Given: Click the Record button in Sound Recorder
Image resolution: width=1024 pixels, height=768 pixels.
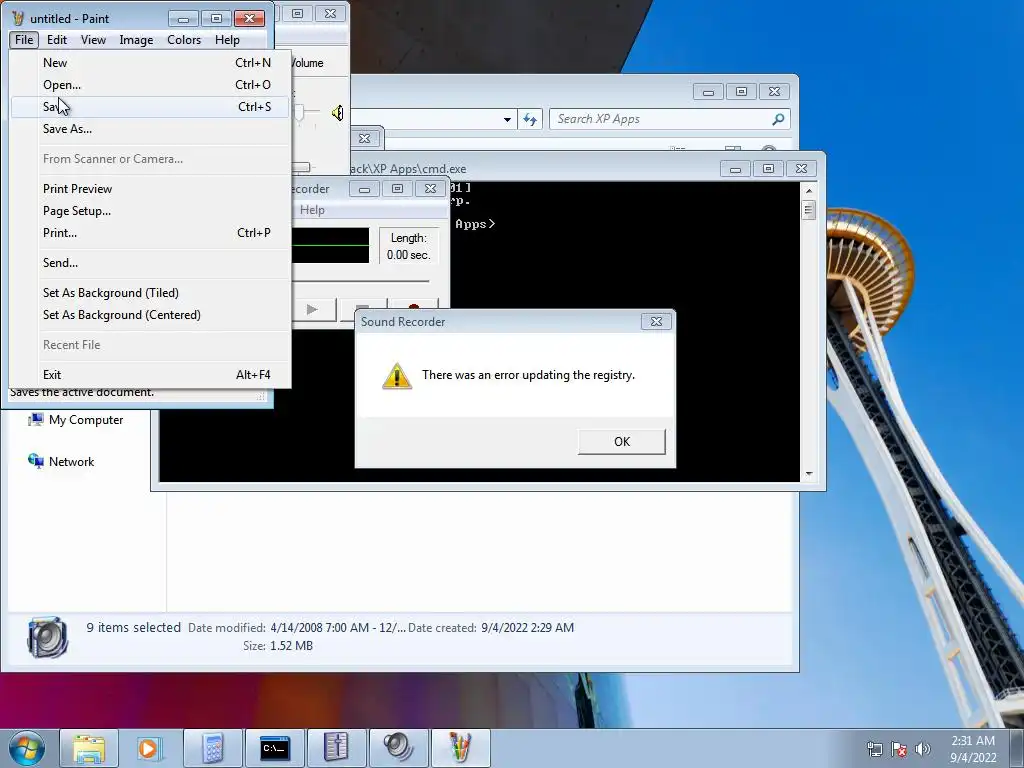Looking at the screenshot, I should [x=413, y=310].
